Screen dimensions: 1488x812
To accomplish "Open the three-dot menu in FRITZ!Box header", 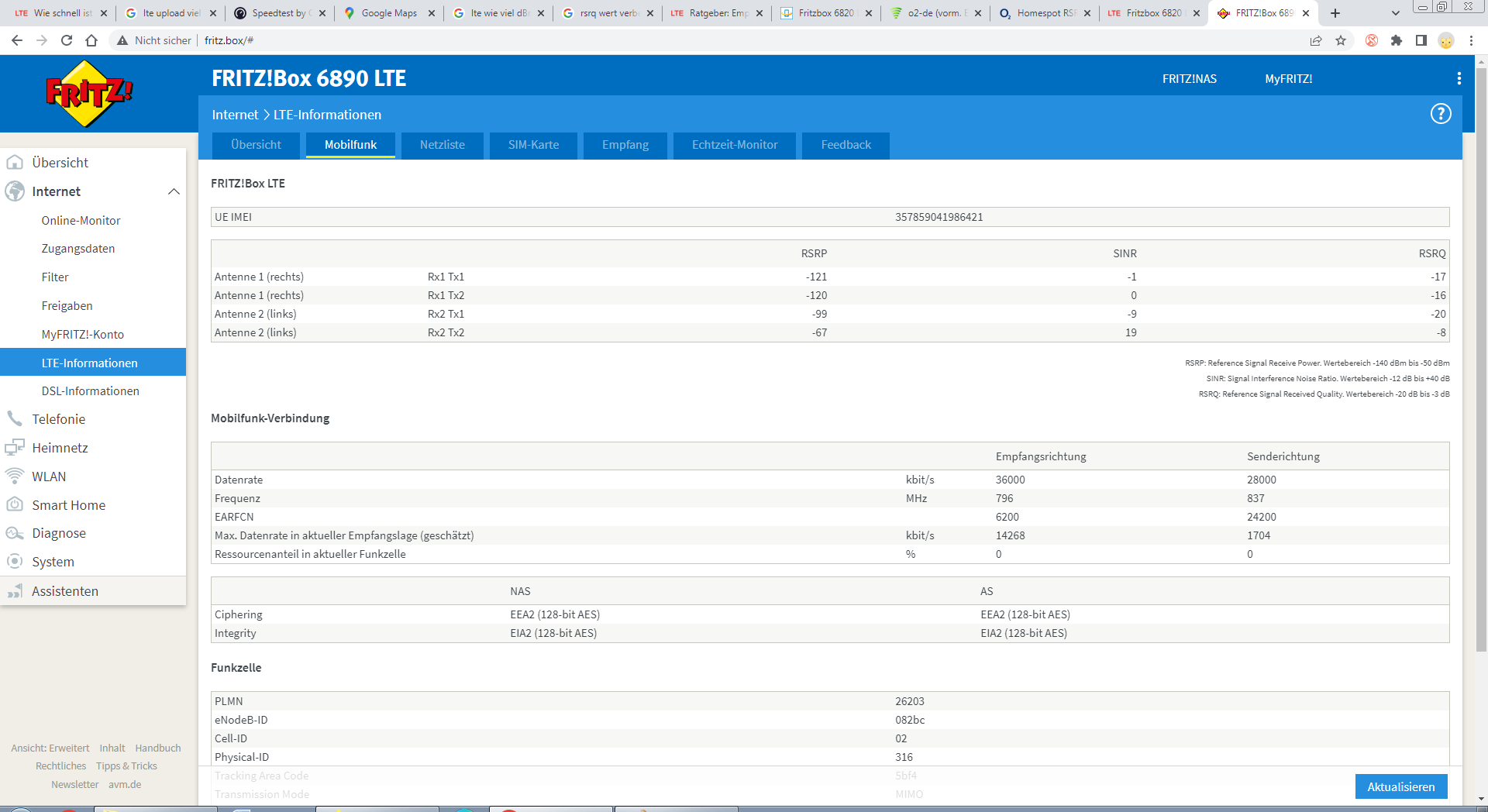I will click(1459, 78).
